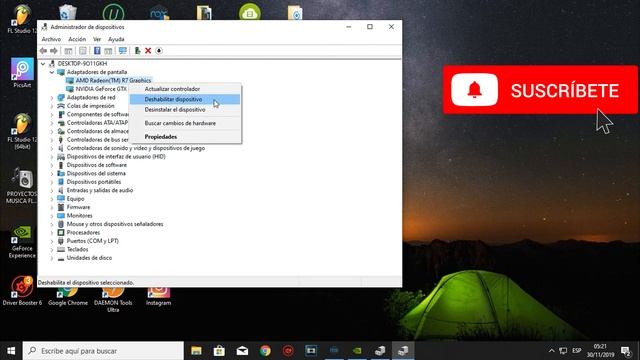
Task: Select Dispositivos de software row
Action: [x=96, y=165]
